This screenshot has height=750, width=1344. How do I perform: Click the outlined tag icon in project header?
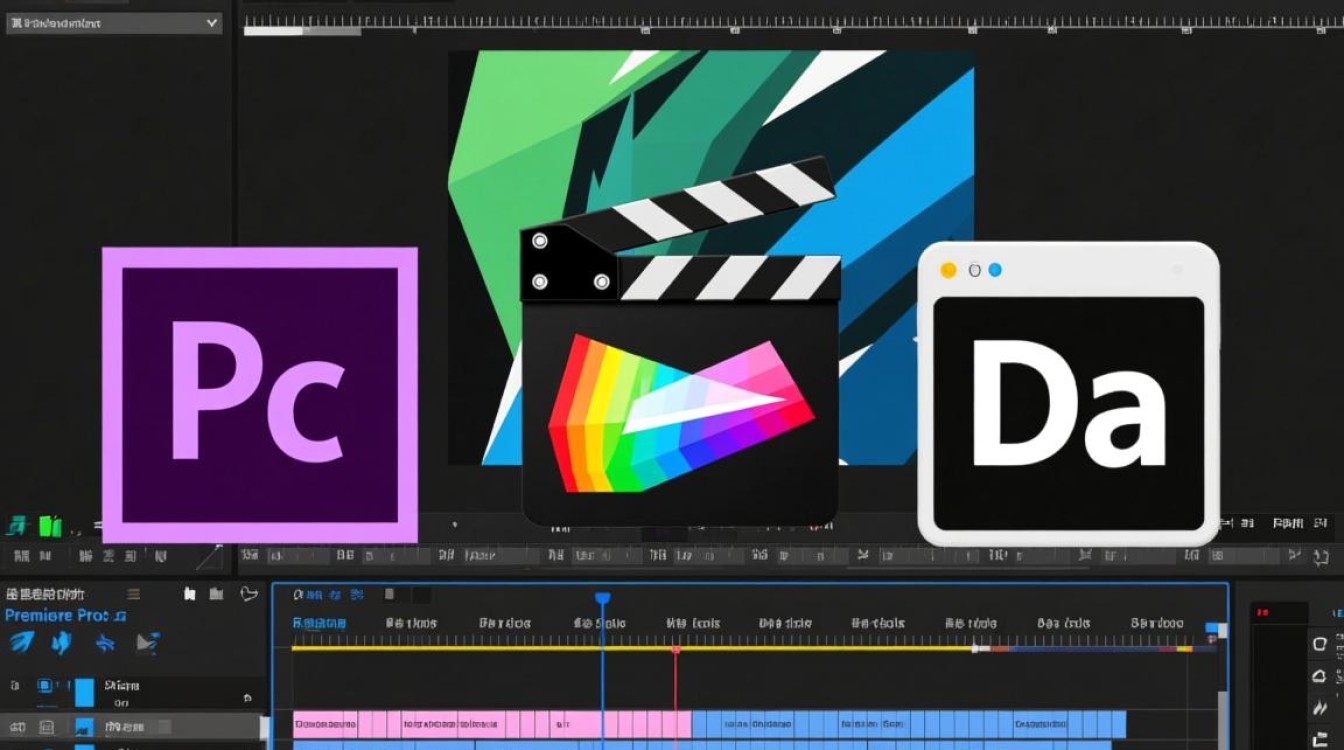(x=249, y=594)
